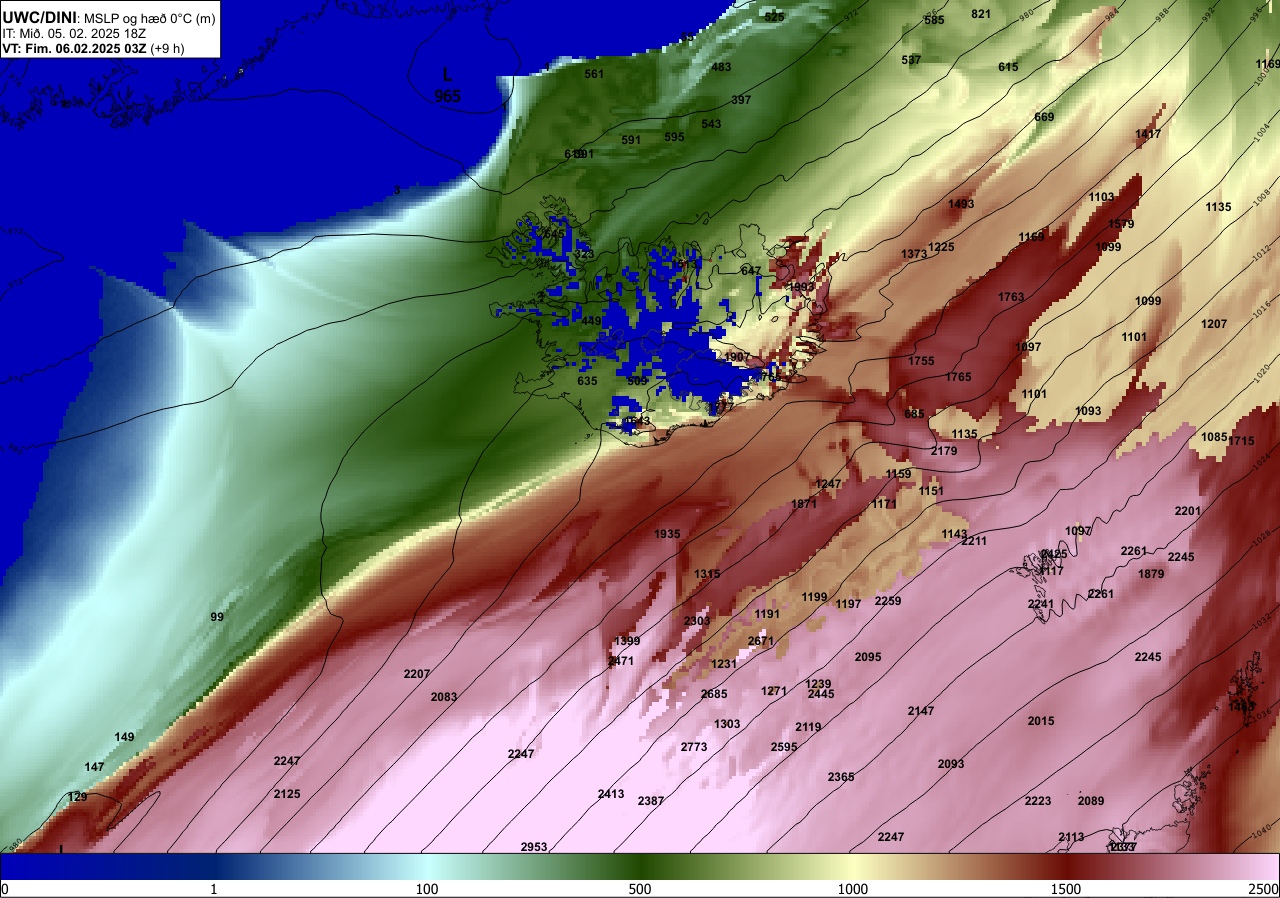Click the map value 1373
Image resolution: width=1280 pixels, height=898 pixels.
(x=914, y=254)
